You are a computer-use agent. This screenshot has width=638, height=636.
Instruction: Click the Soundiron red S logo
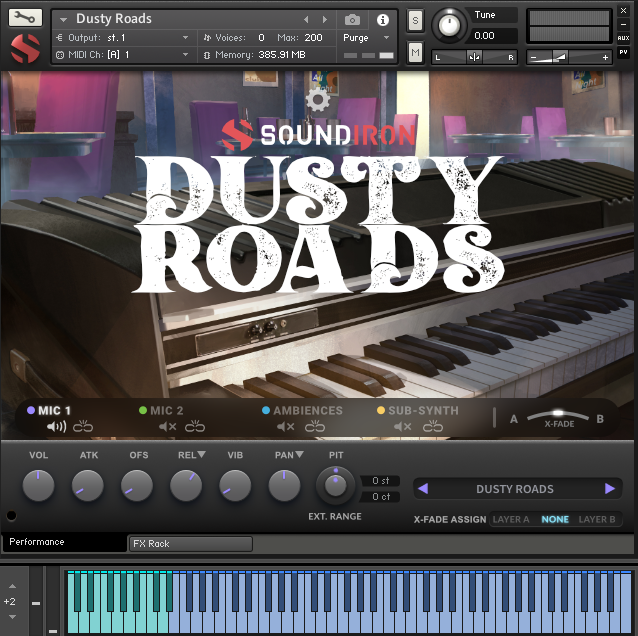[25, 49]
